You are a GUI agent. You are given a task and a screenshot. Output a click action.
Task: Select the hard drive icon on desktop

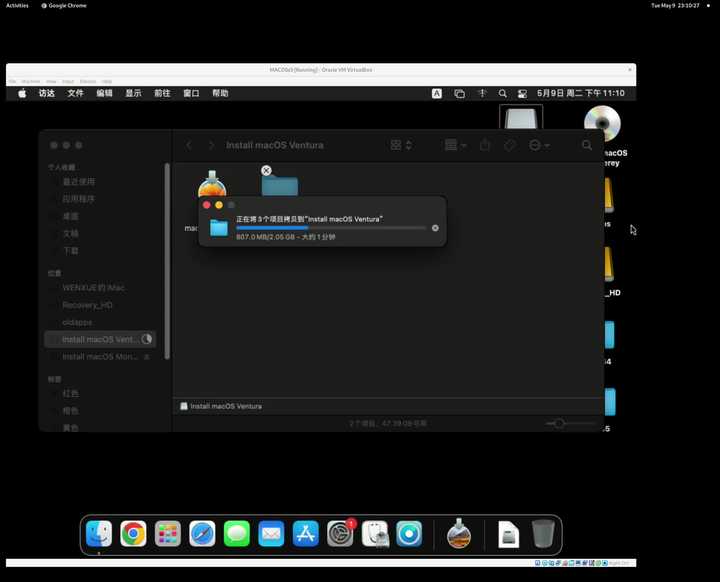tap(521, 117)
